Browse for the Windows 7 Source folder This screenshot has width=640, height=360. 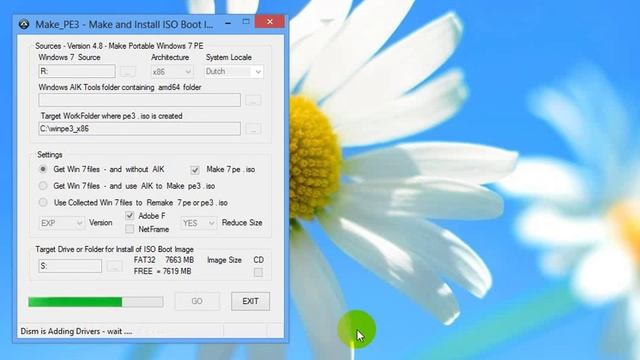point(128,72)
